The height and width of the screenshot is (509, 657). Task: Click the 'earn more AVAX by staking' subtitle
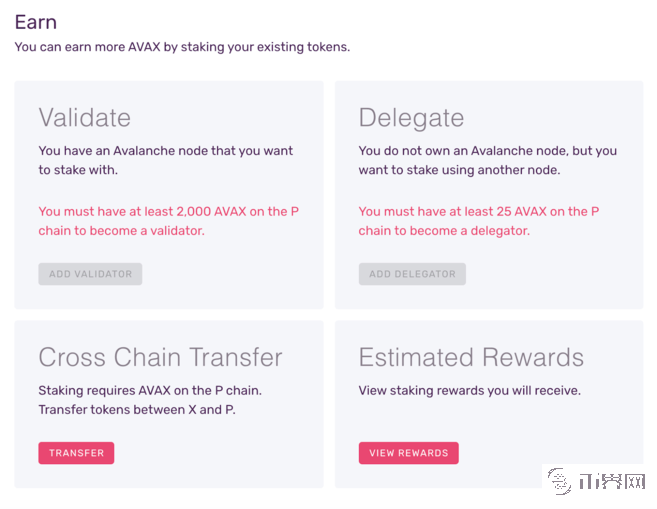182,47
